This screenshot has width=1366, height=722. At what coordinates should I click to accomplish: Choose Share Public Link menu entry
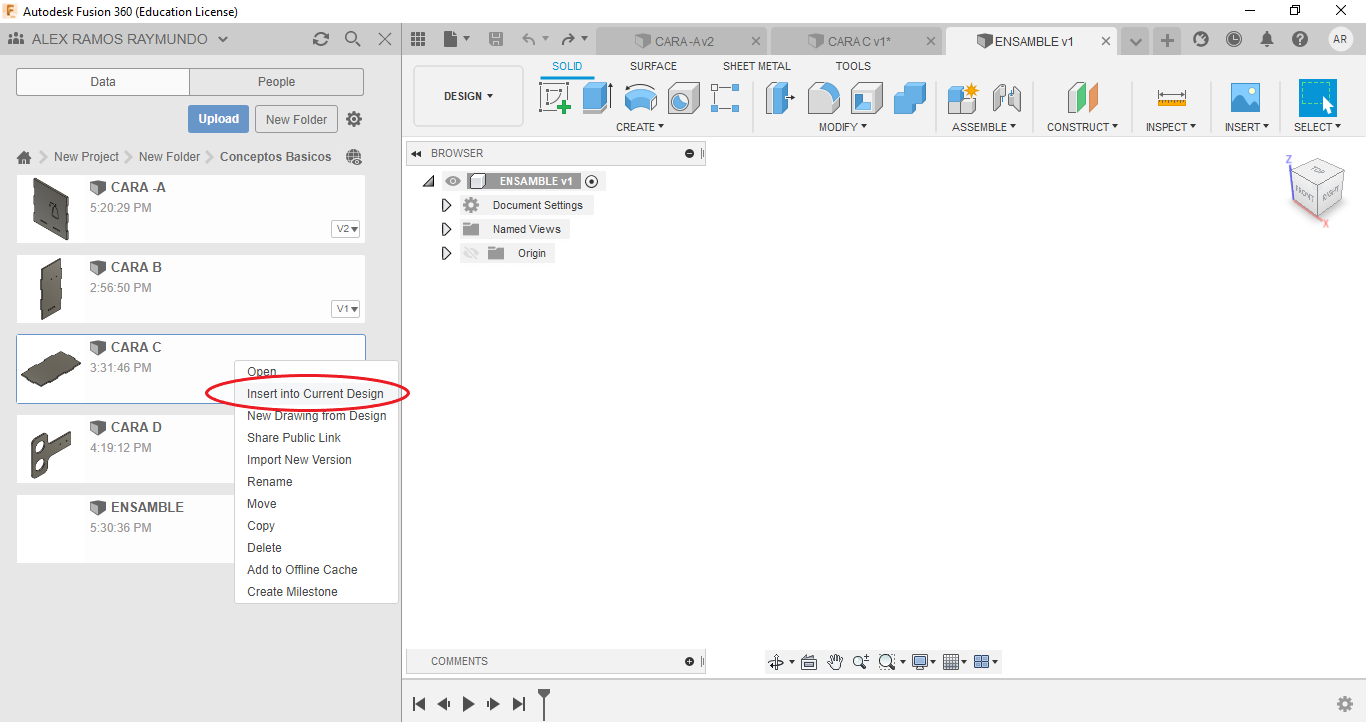316,438
